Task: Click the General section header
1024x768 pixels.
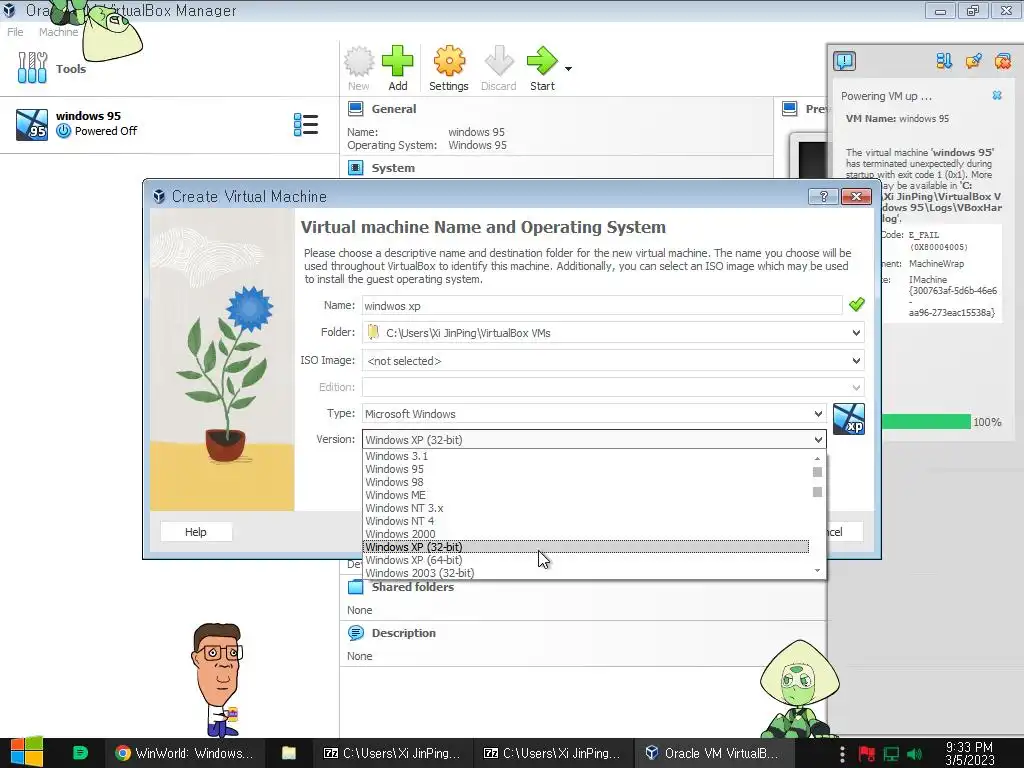Action: click(x=393, y=109)
